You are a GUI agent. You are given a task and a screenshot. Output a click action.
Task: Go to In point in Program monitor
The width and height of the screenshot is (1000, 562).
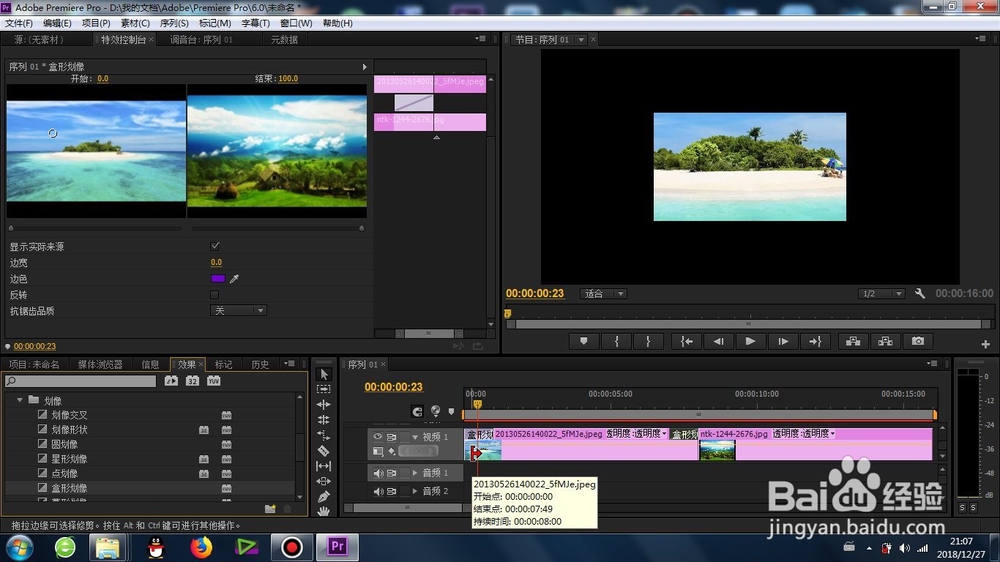point(686,341)
